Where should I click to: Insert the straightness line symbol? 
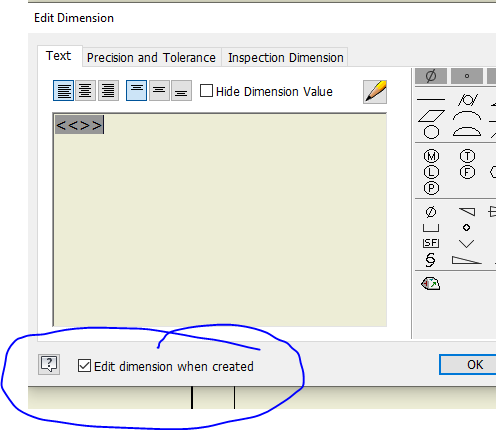[x=431, y=99]
